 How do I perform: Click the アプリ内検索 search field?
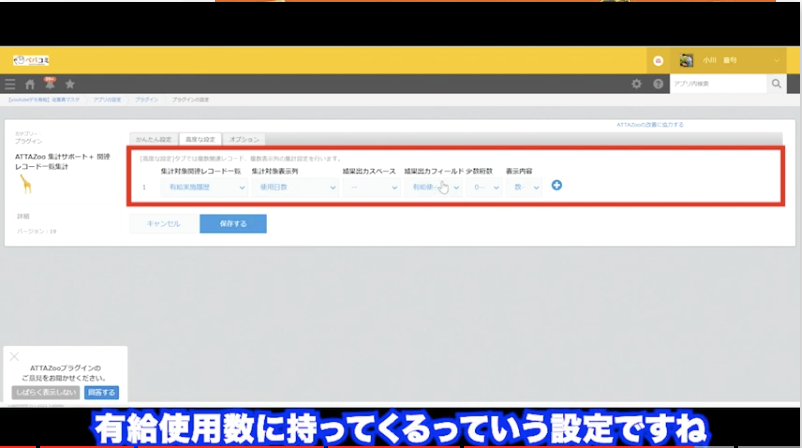(717, 85)
